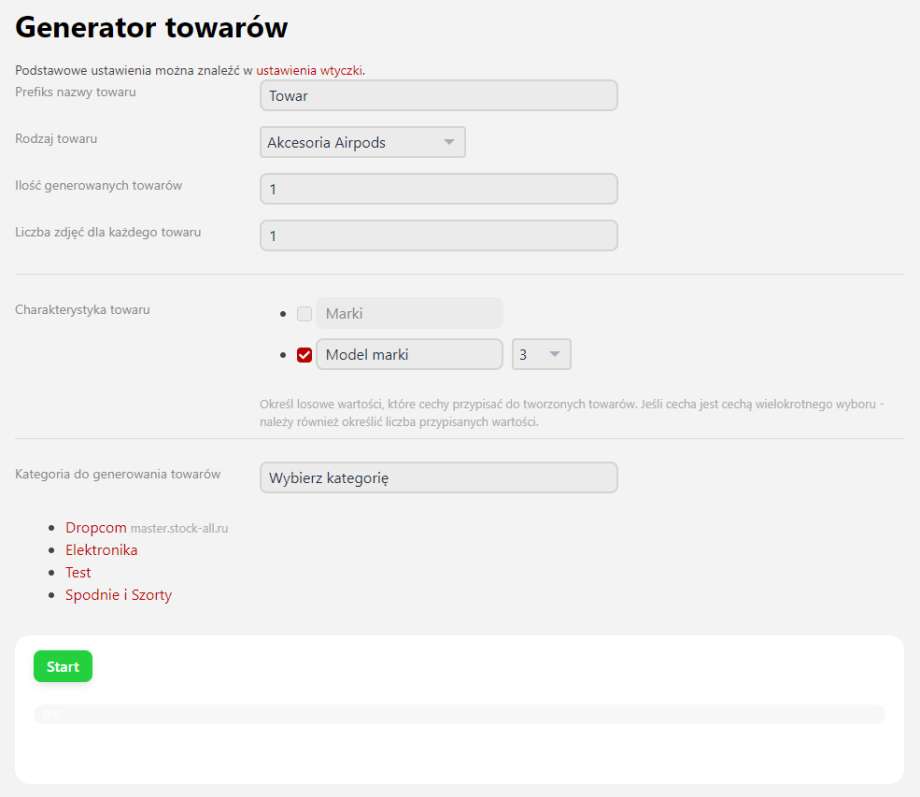This screenshot has height=797, width=920.
Task: Focus the Ilość generowanych towarów field
Action: click(x=438, y=189)
